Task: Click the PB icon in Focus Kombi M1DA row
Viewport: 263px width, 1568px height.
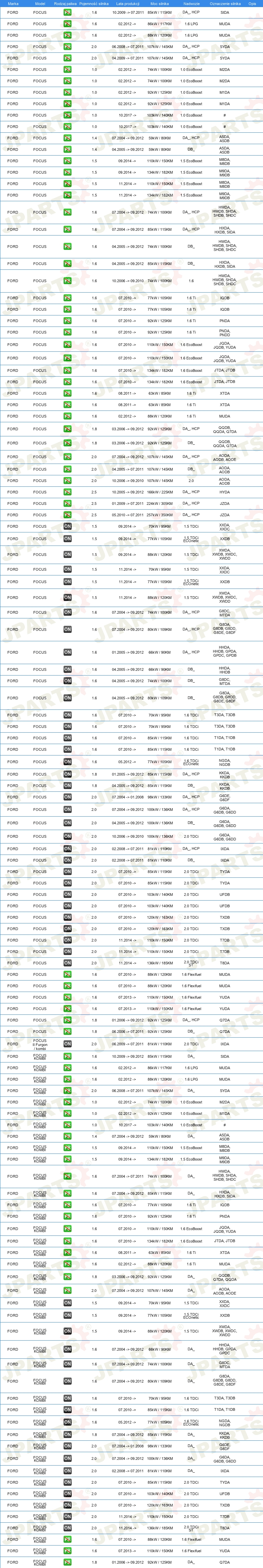Action: pyautogui.click(x=68, y=1114)
